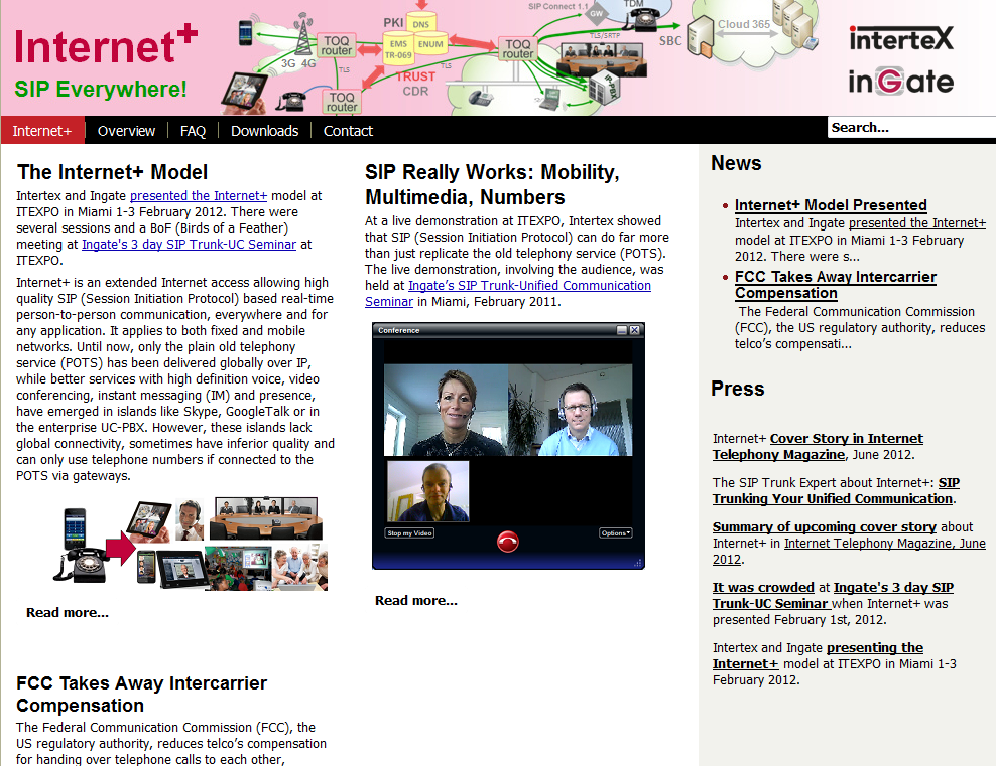Focus the Search... input field
Viewport: 996px width, 766px height.
click(x=912, y=128)
